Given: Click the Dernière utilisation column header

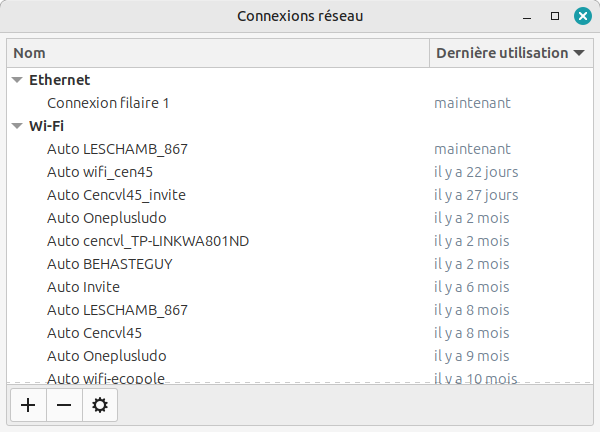Looking at the screenshot, I should pyautogui.click(x=502, y=53).
